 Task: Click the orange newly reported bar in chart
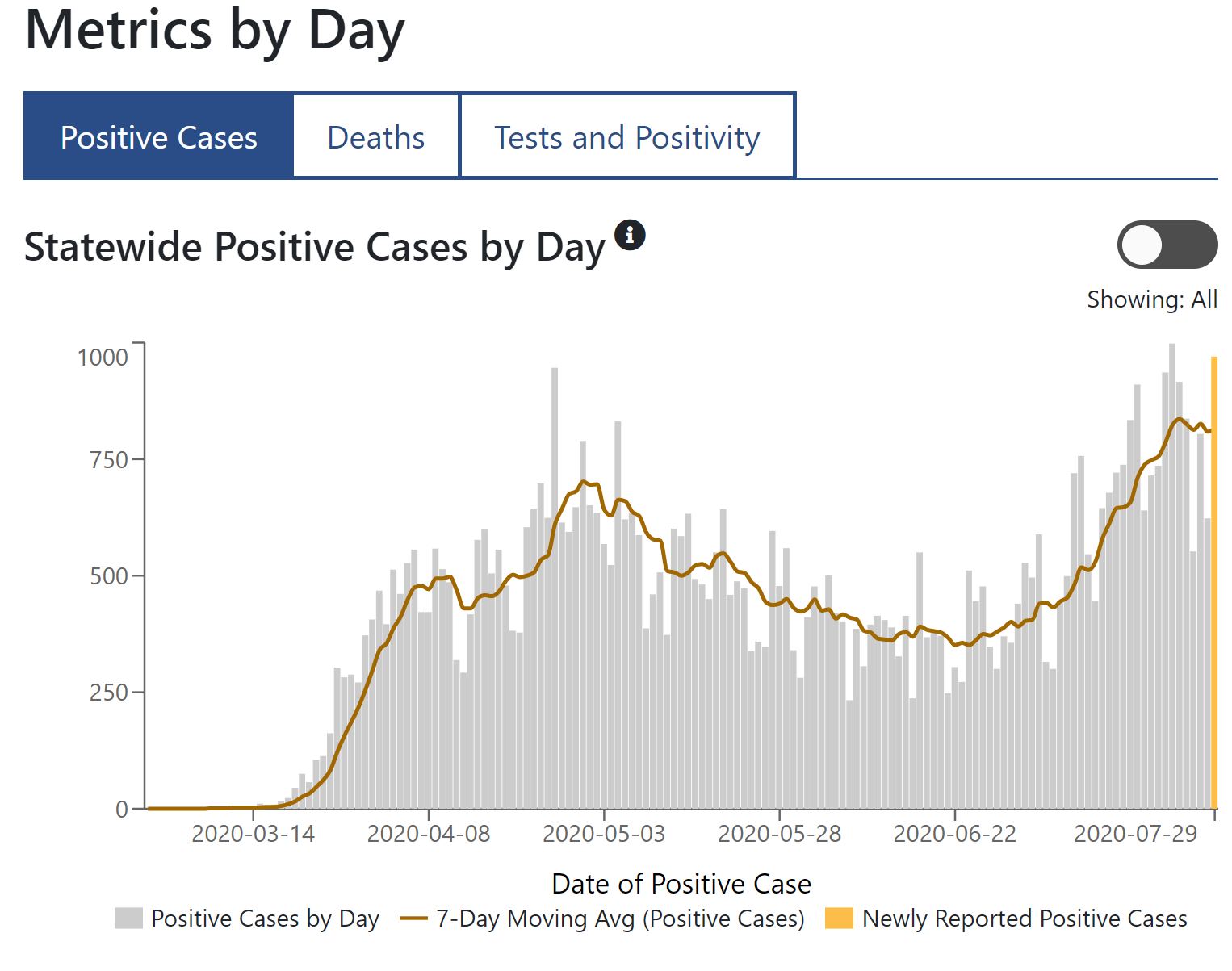tap(1213, 581)
